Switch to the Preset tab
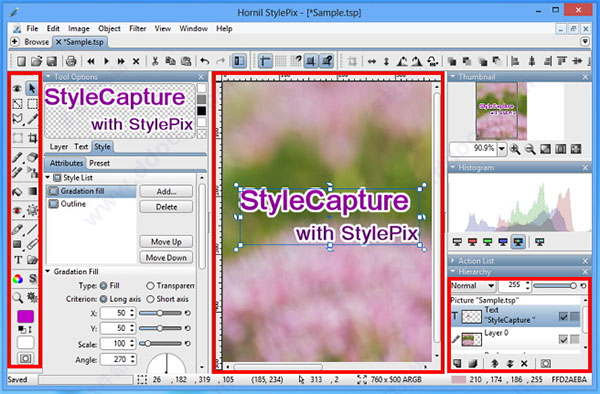600x394 pixels. coord(99,163)
